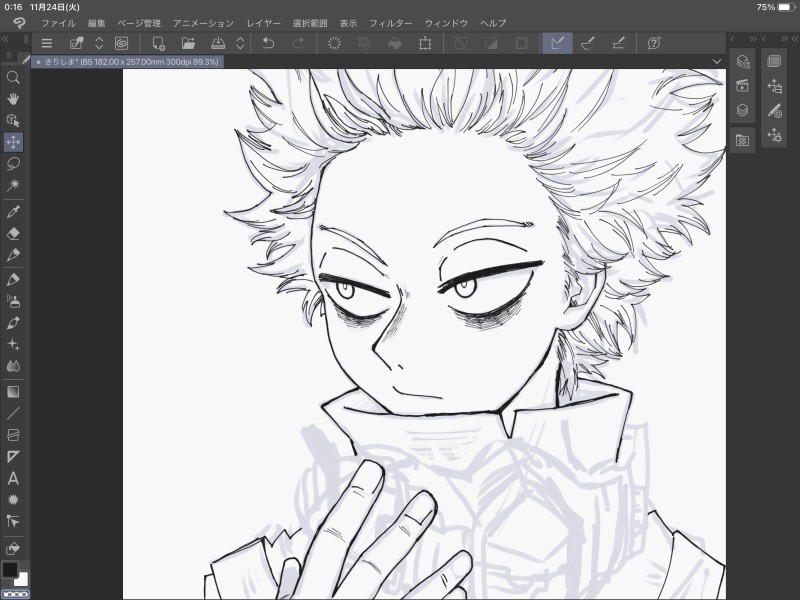Viewport: 800px width, 600px height.
Task: Open the Material folder panel icon
Action: coord(743,140)
